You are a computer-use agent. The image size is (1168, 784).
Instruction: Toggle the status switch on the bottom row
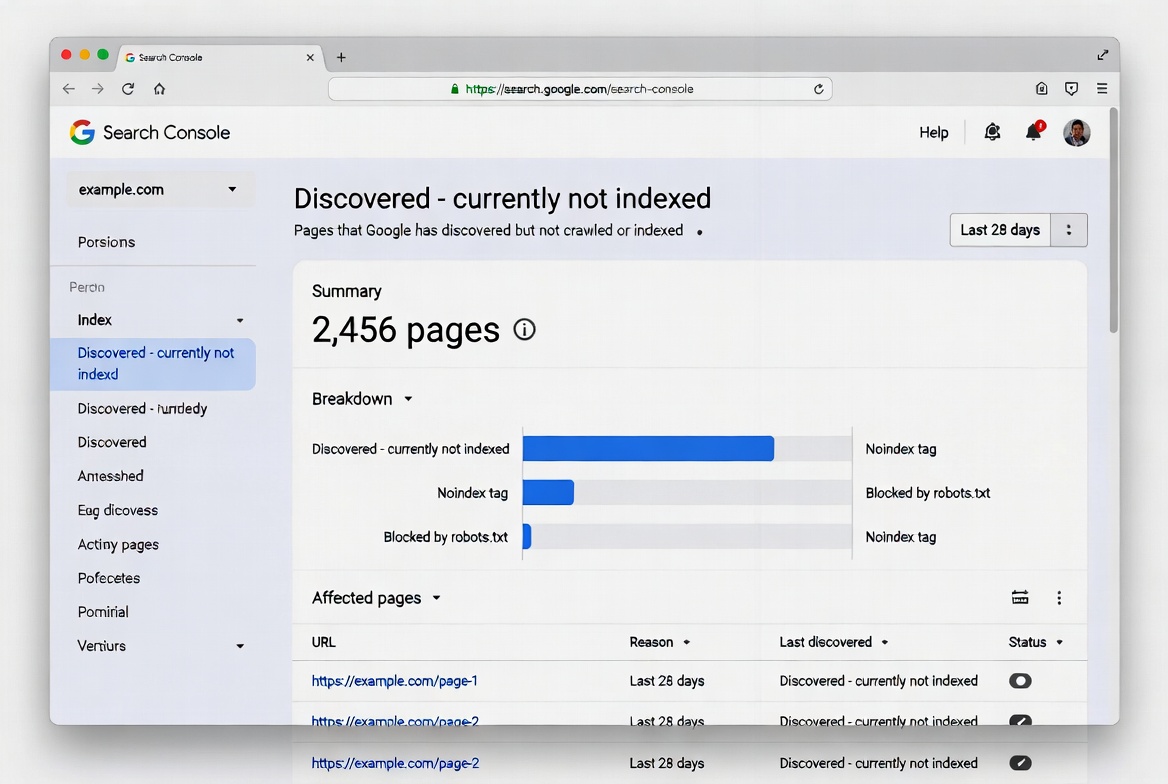pos(1020,762)
